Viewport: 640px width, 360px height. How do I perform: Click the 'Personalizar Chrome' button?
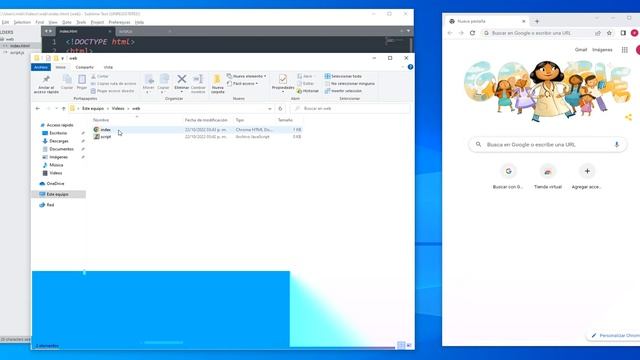point(613,335)
